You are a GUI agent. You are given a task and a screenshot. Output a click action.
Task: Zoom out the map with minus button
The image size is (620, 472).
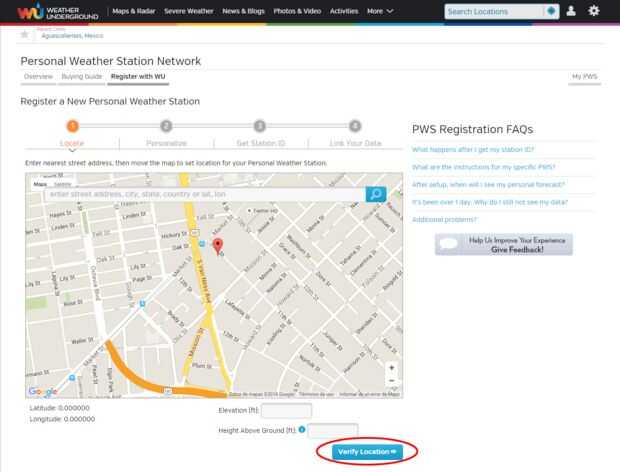pyautogui.click(x=391, y=381)
